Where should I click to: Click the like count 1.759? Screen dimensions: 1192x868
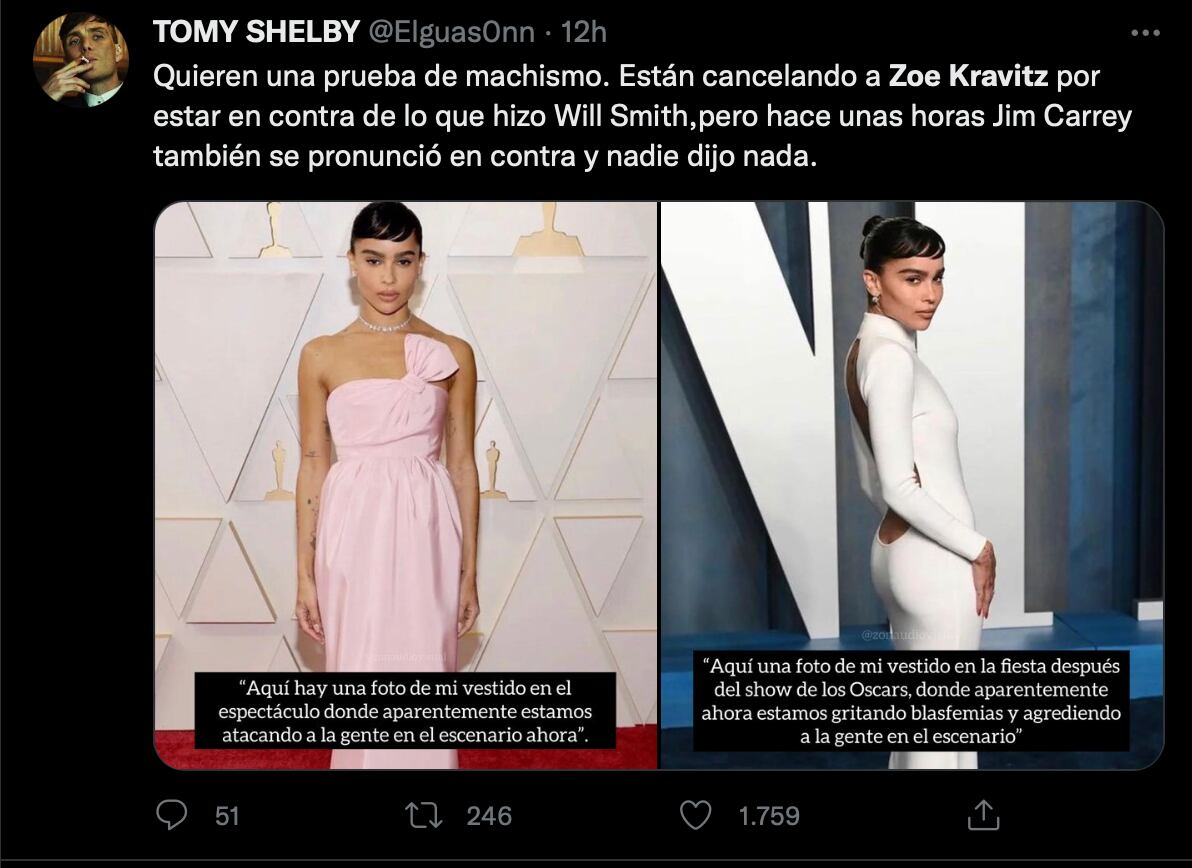pyautogui.click(x=769, y=816)
